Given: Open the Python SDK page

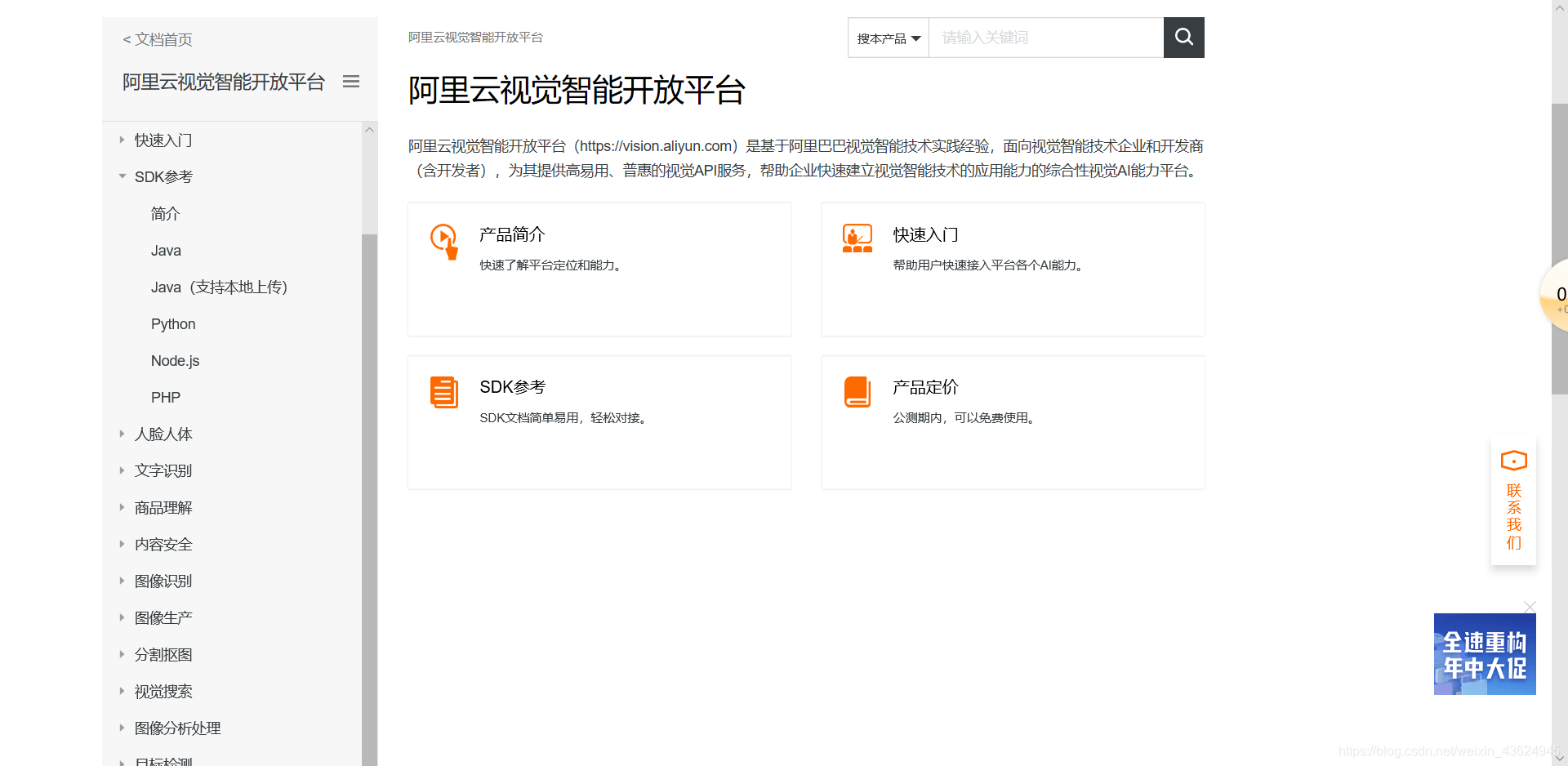Looking at the screenshot, I should (x=173, y=324).
